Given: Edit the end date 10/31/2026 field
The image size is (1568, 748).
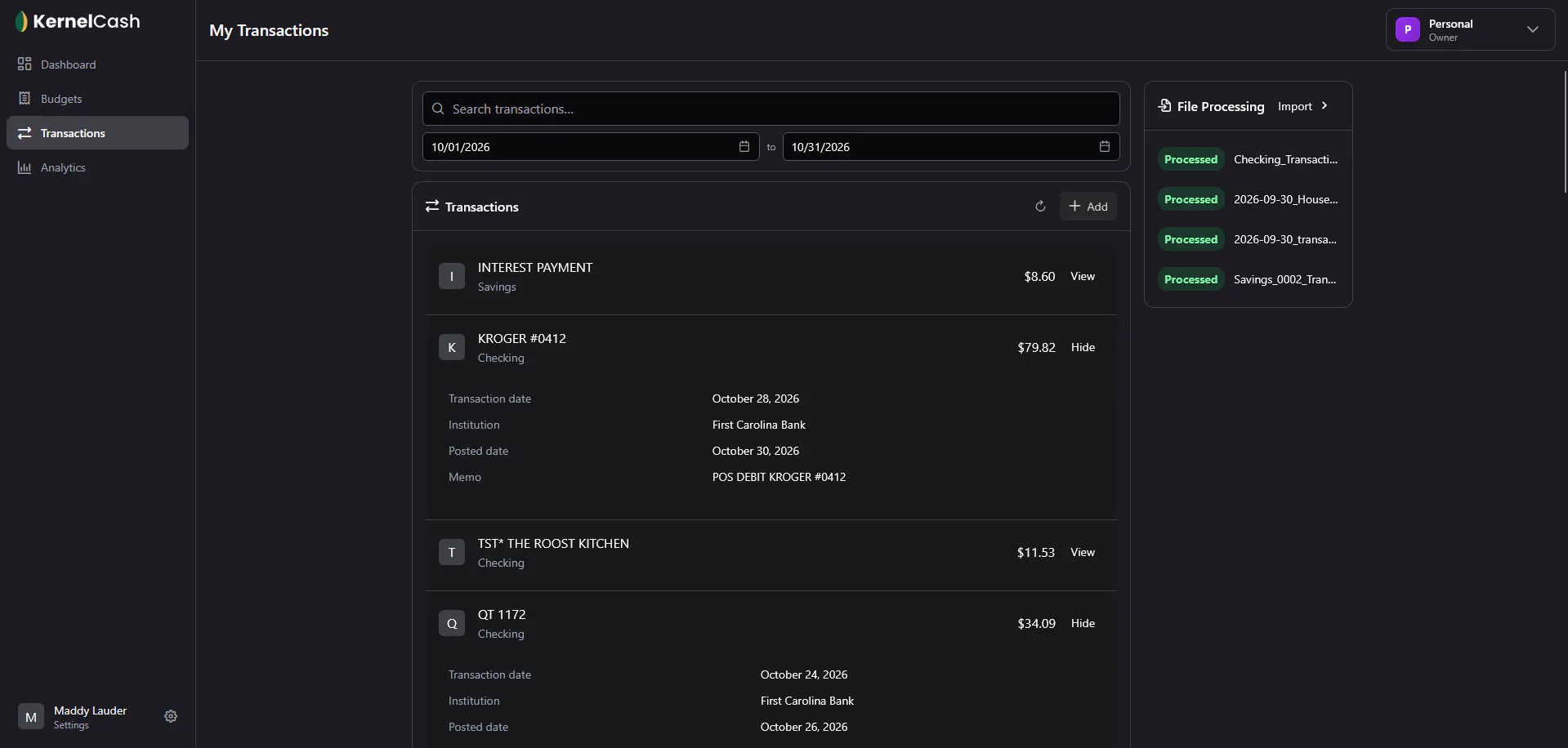Looking at the screenshot, I should pyautogui.click(x=951, y=147).
